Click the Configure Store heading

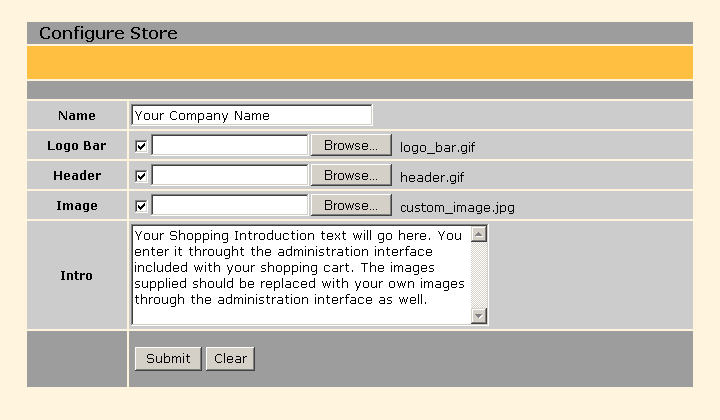(x=108, y=33)
